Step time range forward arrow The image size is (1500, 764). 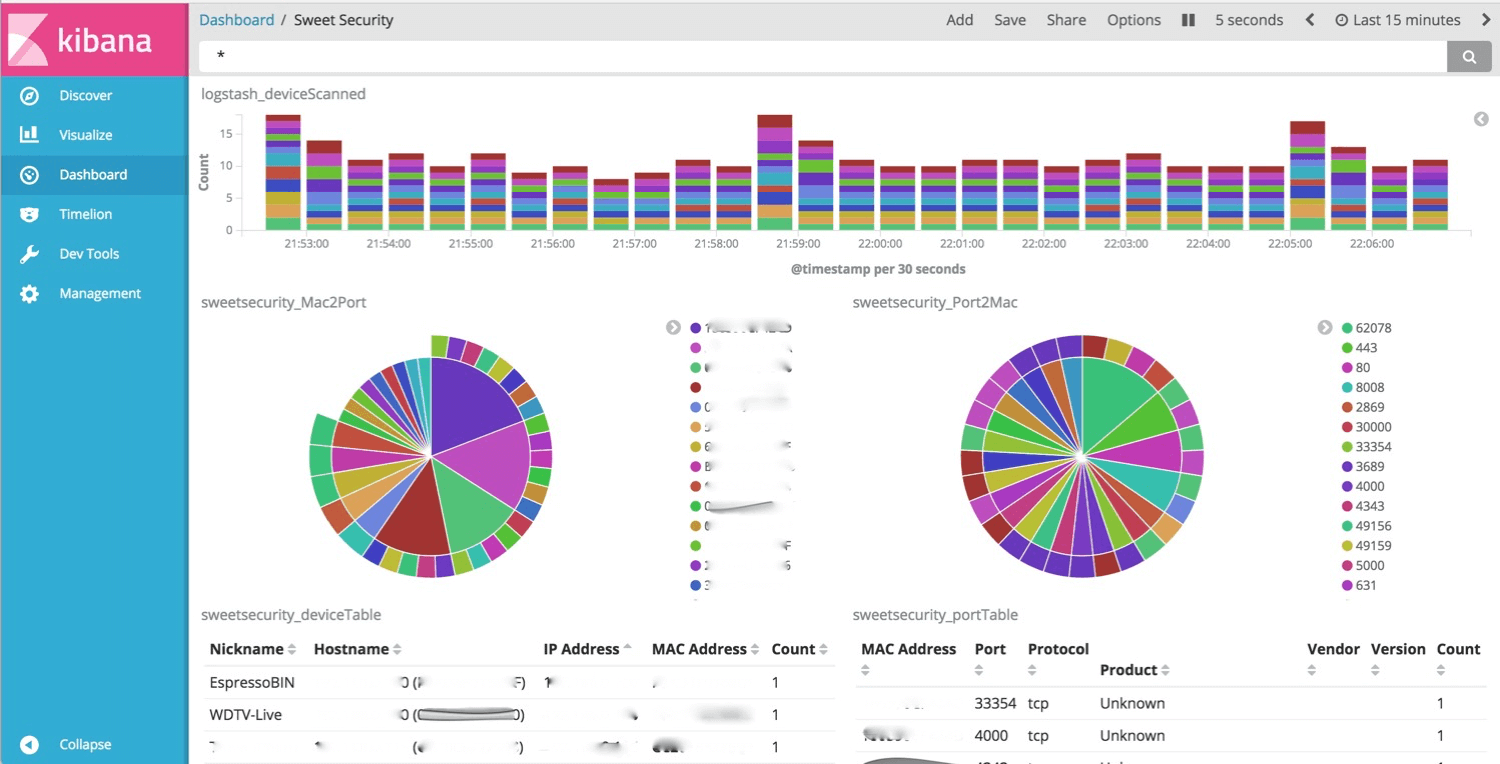click(x=1486, y=20)
